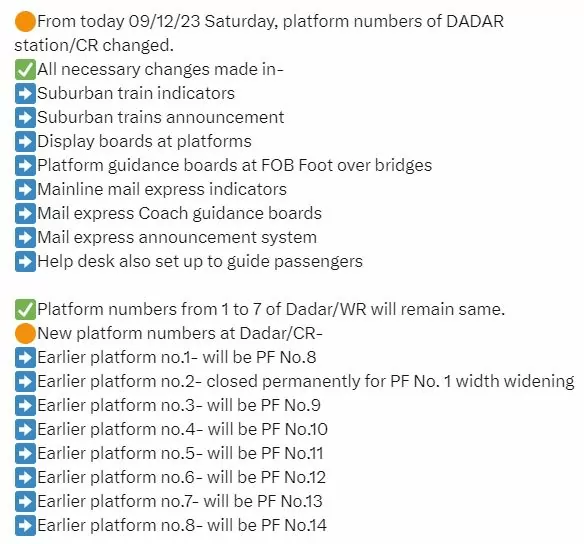
Task: Click arrow icon beside 'Earlier platform no.1'
Action: coord(25,357)
